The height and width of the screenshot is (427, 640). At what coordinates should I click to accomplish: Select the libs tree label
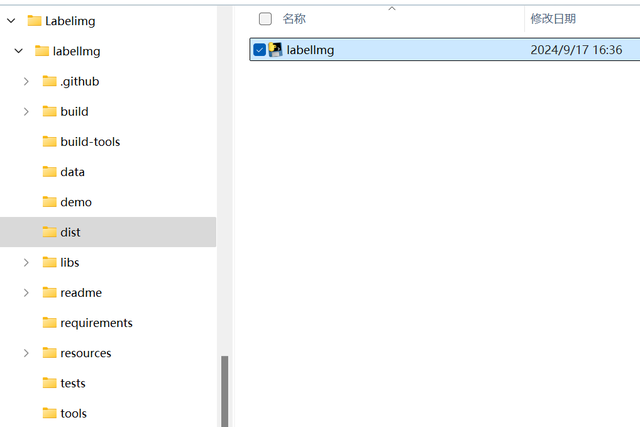[x=70, y=262]
